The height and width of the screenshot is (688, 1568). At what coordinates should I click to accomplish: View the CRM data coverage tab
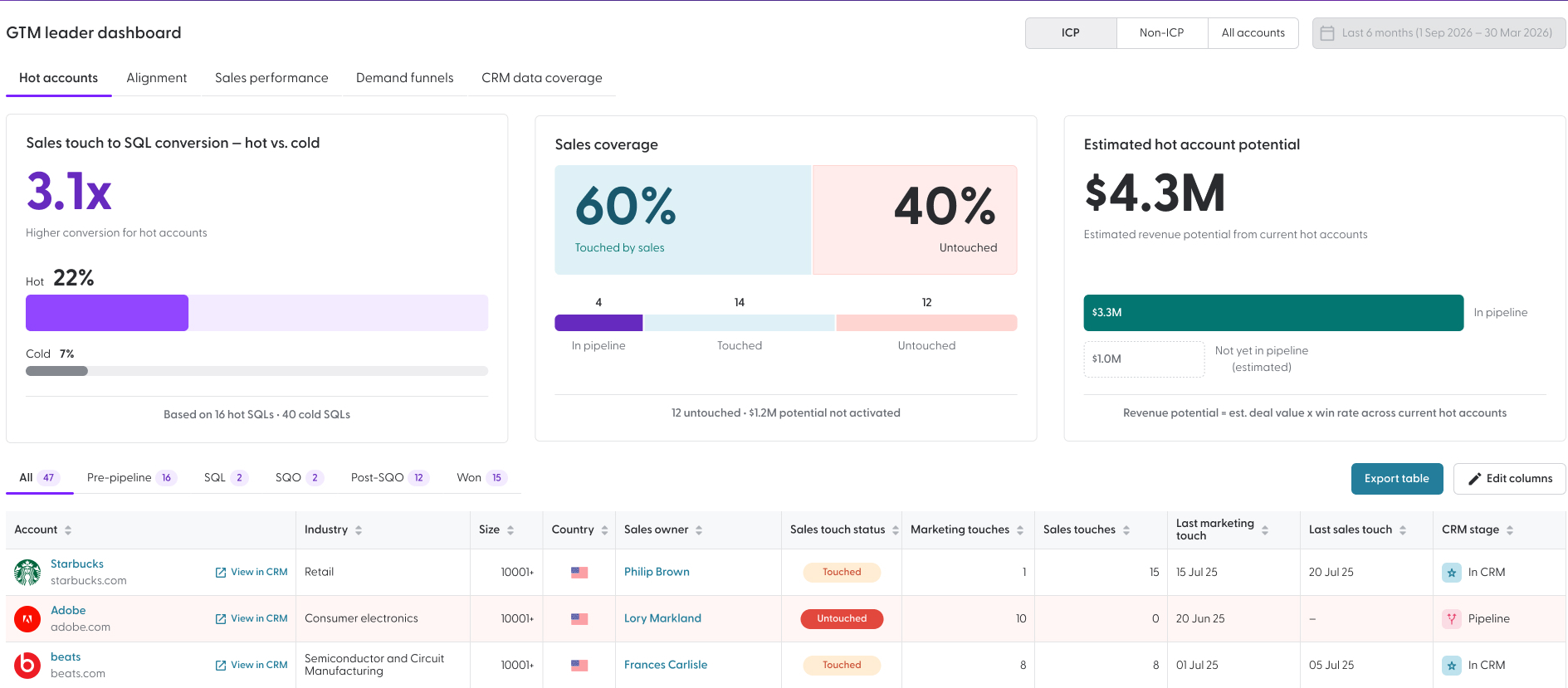[542, 78]
